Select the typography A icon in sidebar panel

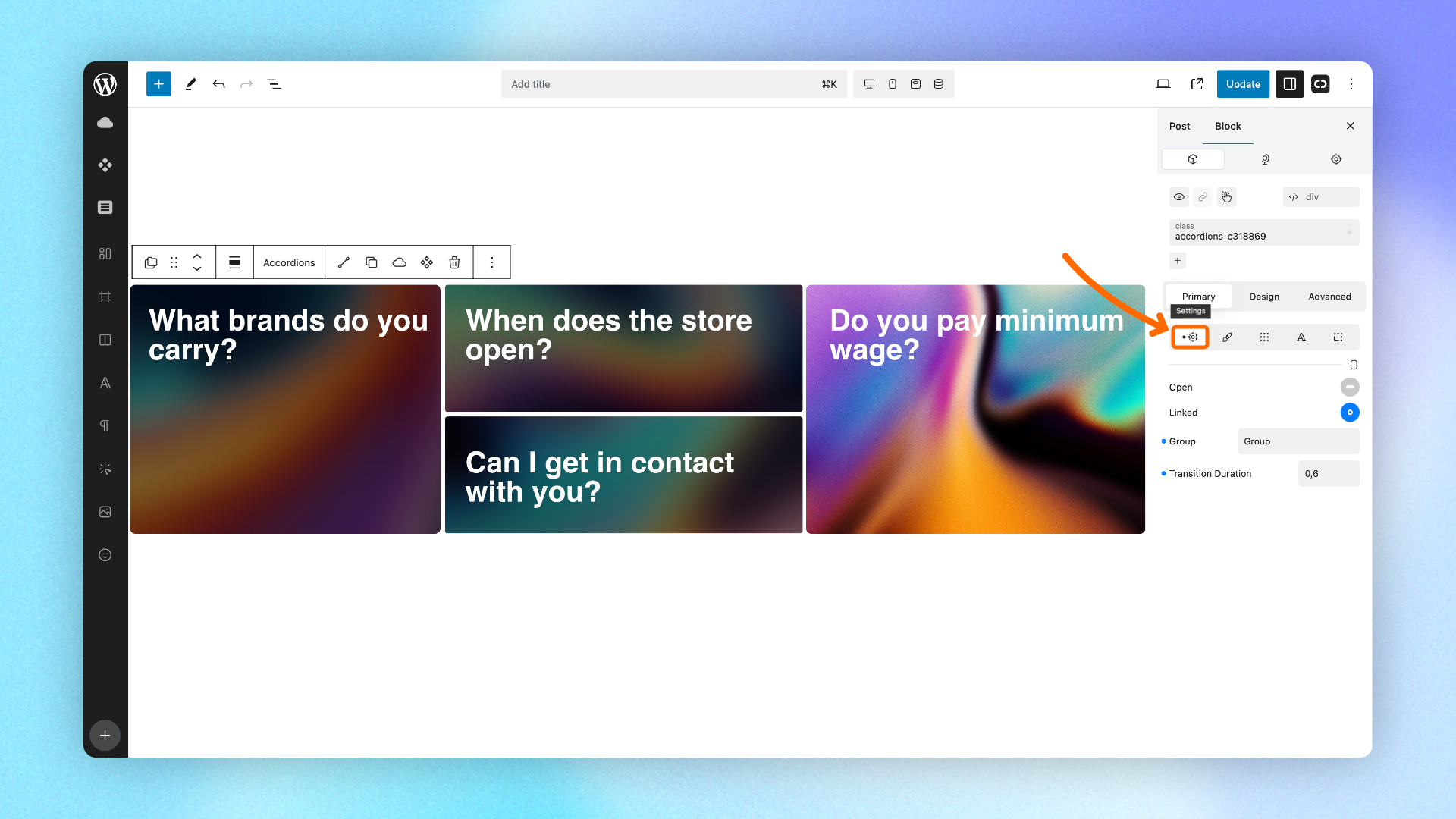click(x=1301, y=337)
